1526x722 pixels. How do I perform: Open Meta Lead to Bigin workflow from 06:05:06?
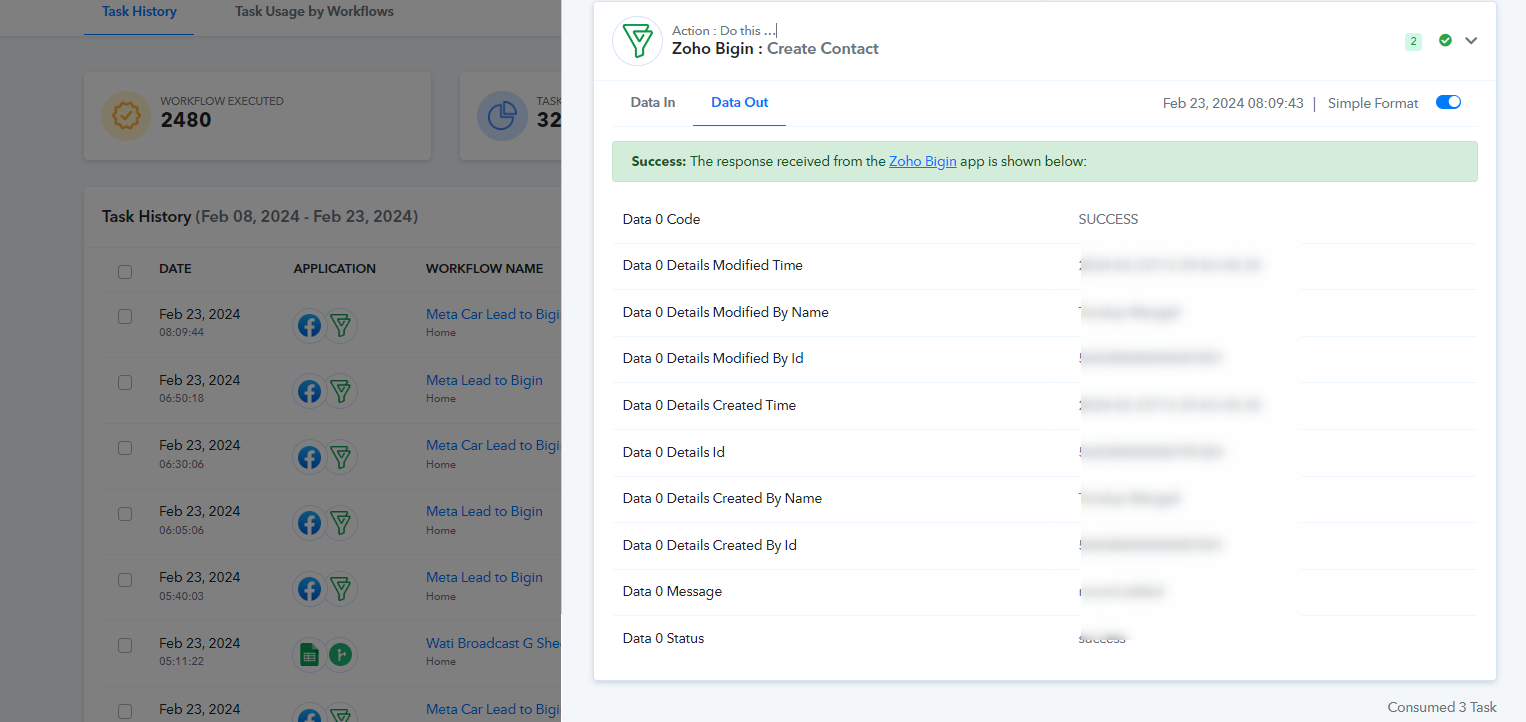484,511
